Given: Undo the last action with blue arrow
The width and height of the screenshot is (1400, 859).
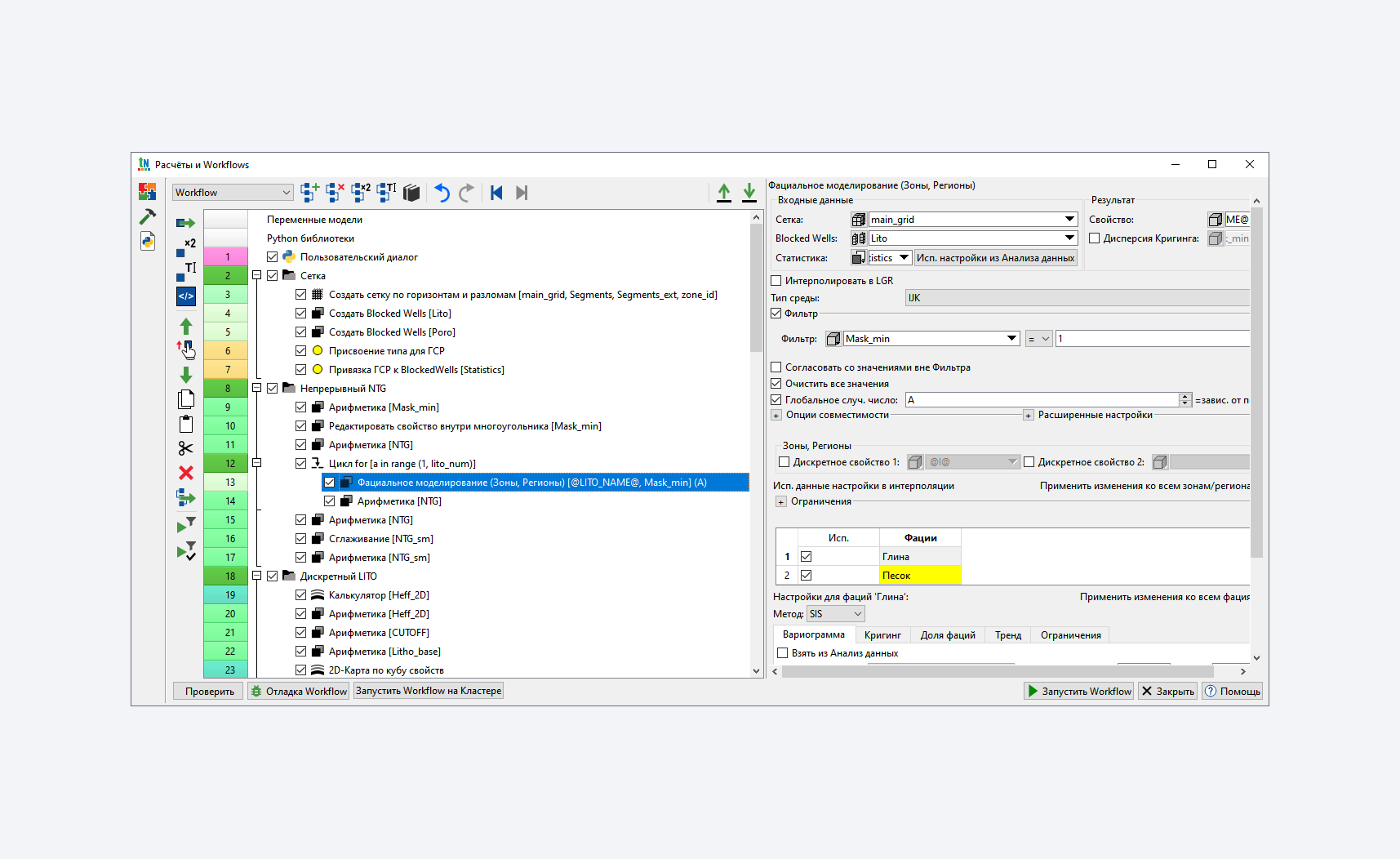Looking at the screenshot, I should (x=442, y=193).
